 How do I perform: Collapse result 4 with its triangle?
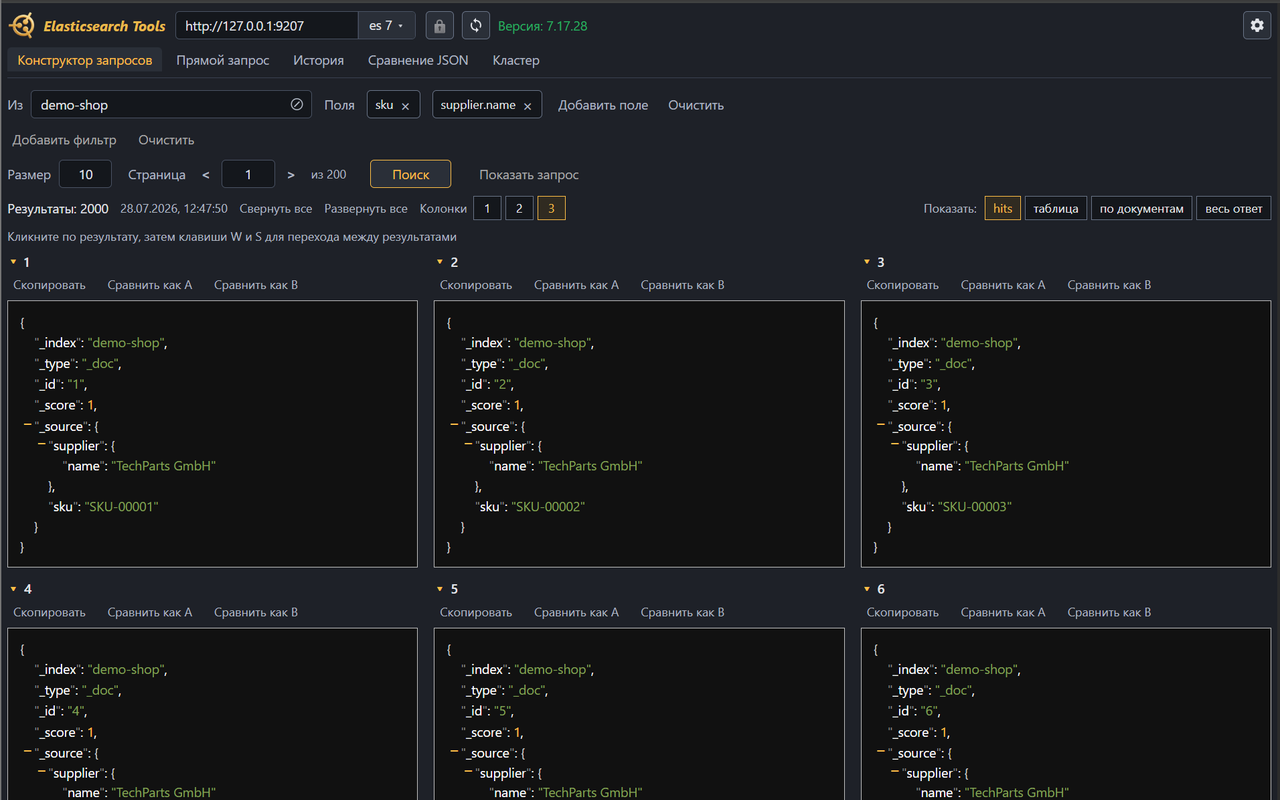[x=13, y=589]
